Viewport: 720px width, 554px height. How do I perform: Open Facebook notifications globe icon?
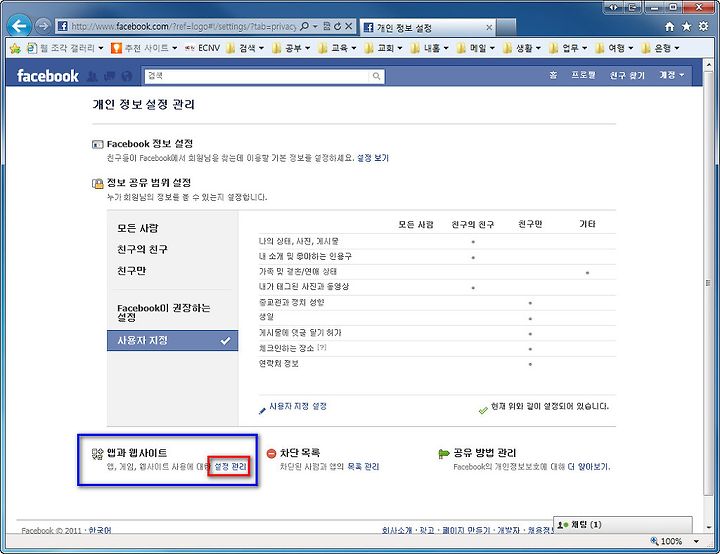(127, 76)
